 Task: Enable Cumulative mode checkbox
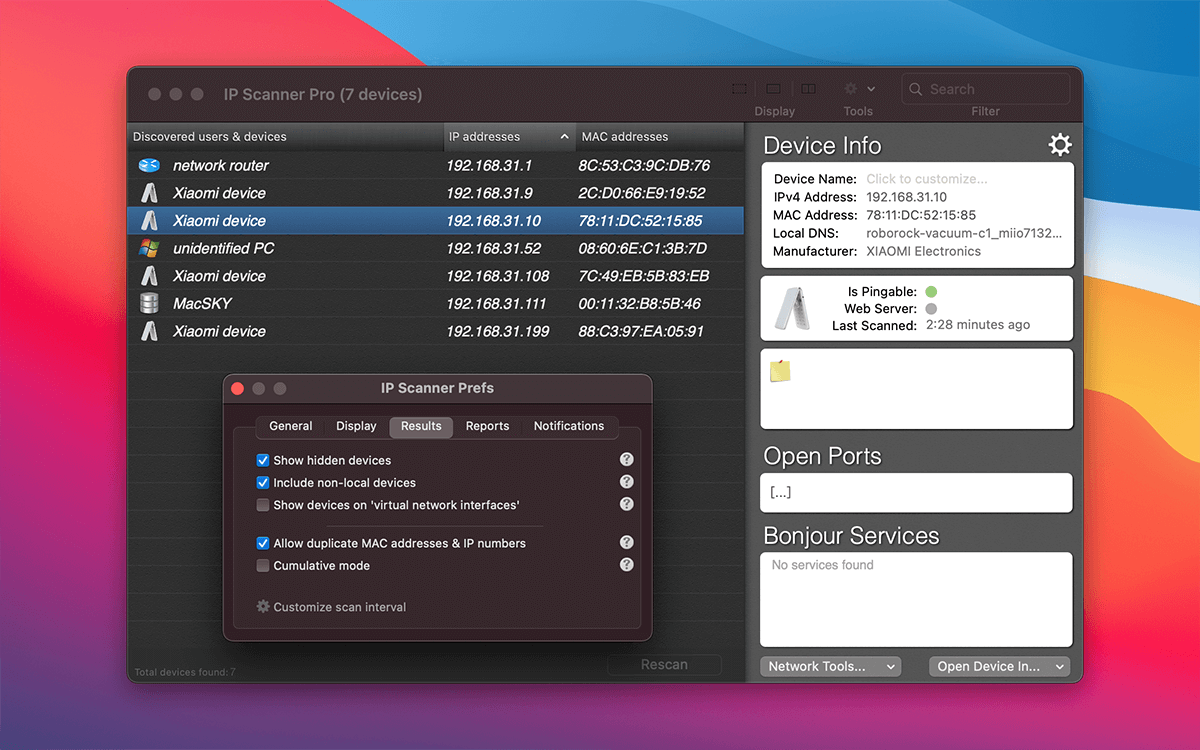tap(263, 565)
